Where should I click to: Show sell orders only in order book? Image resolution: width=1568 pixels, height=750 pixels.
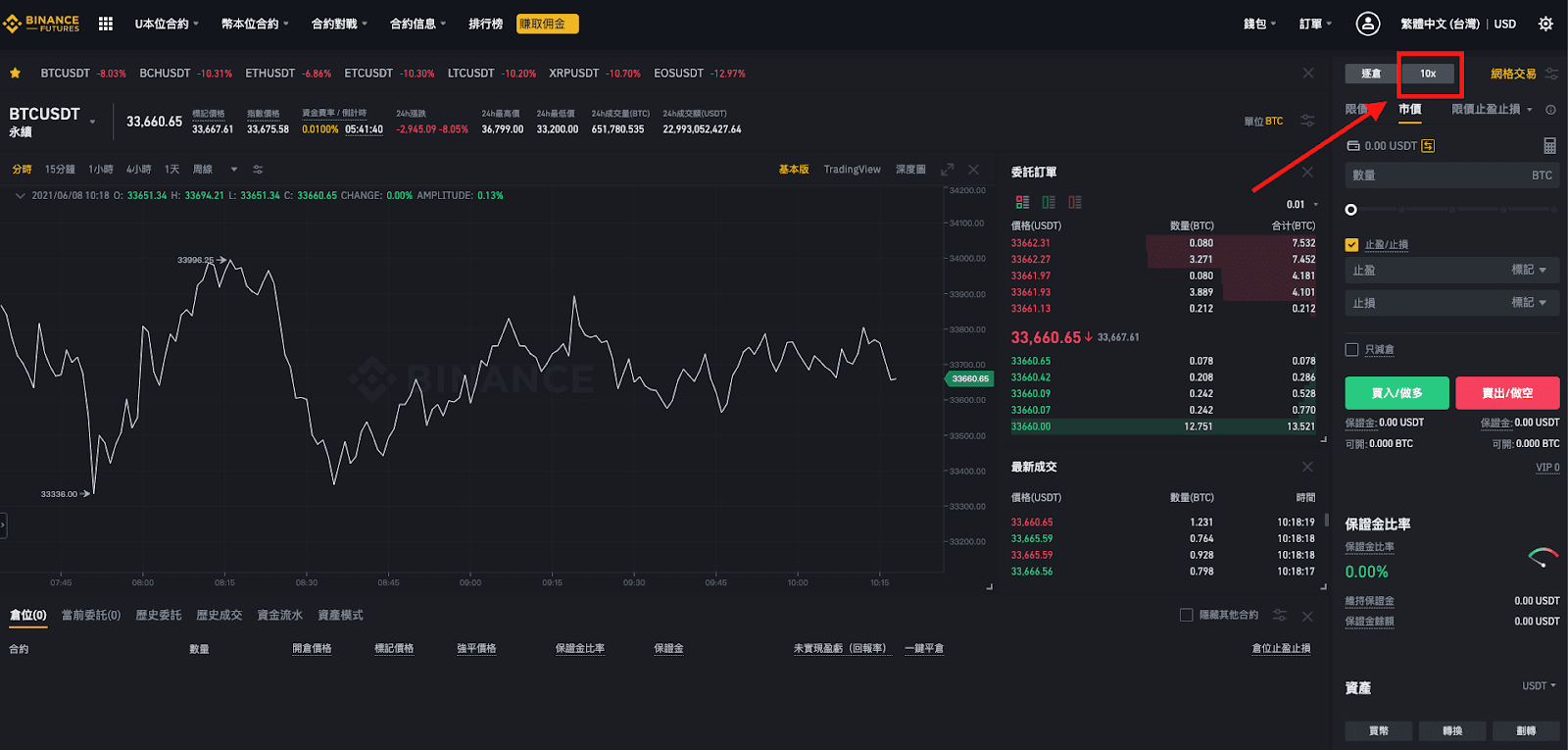[1075, 202]
